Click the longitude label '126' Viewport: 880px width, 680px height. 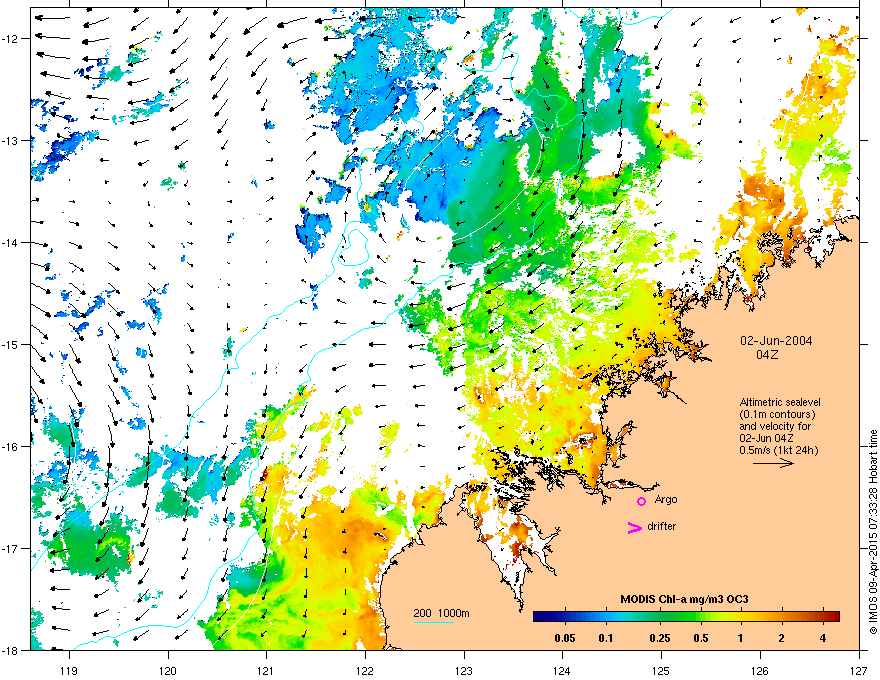pos(760,670)
